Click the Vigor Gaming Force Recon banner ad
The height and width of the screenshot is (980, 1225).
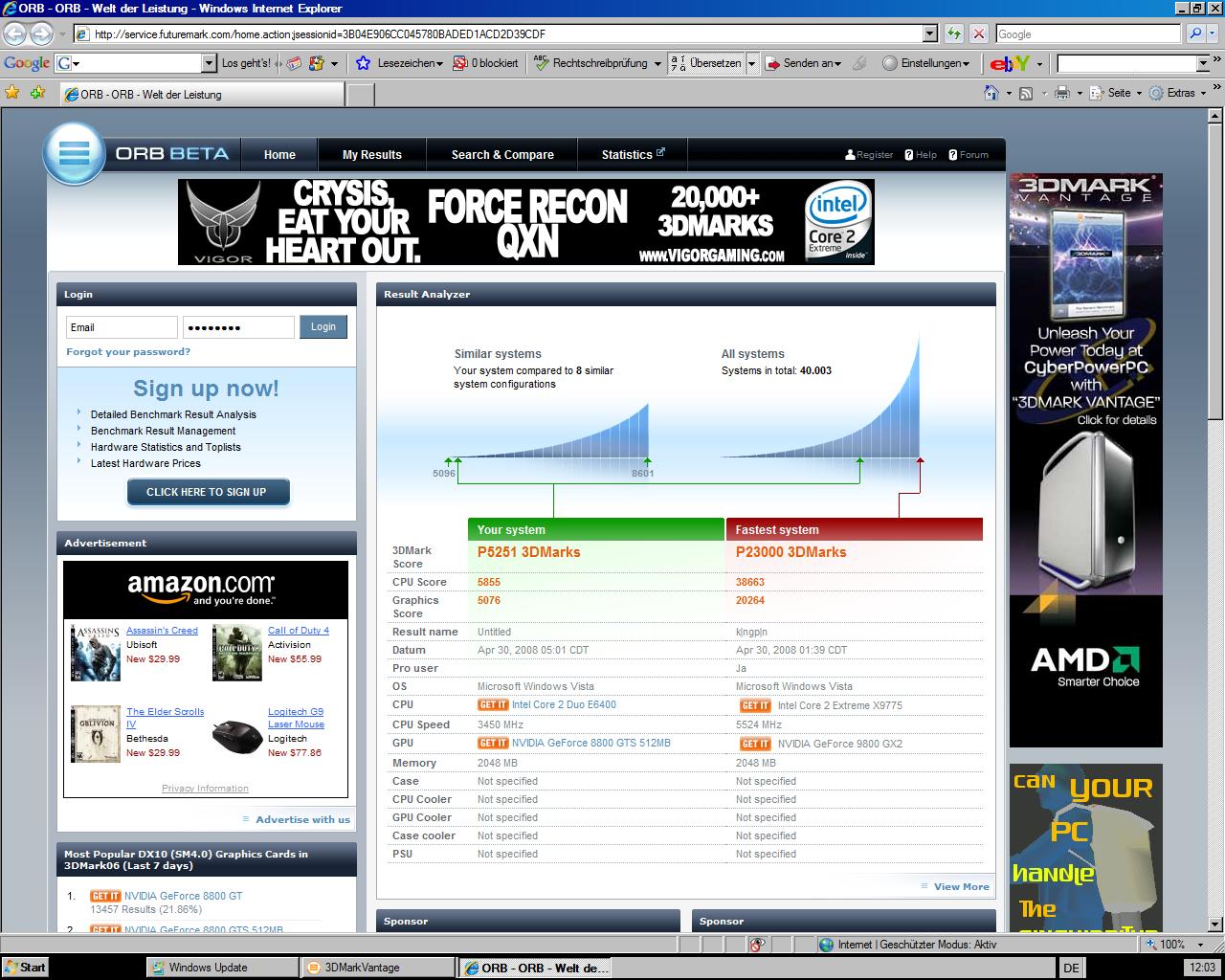click(525, 222)
